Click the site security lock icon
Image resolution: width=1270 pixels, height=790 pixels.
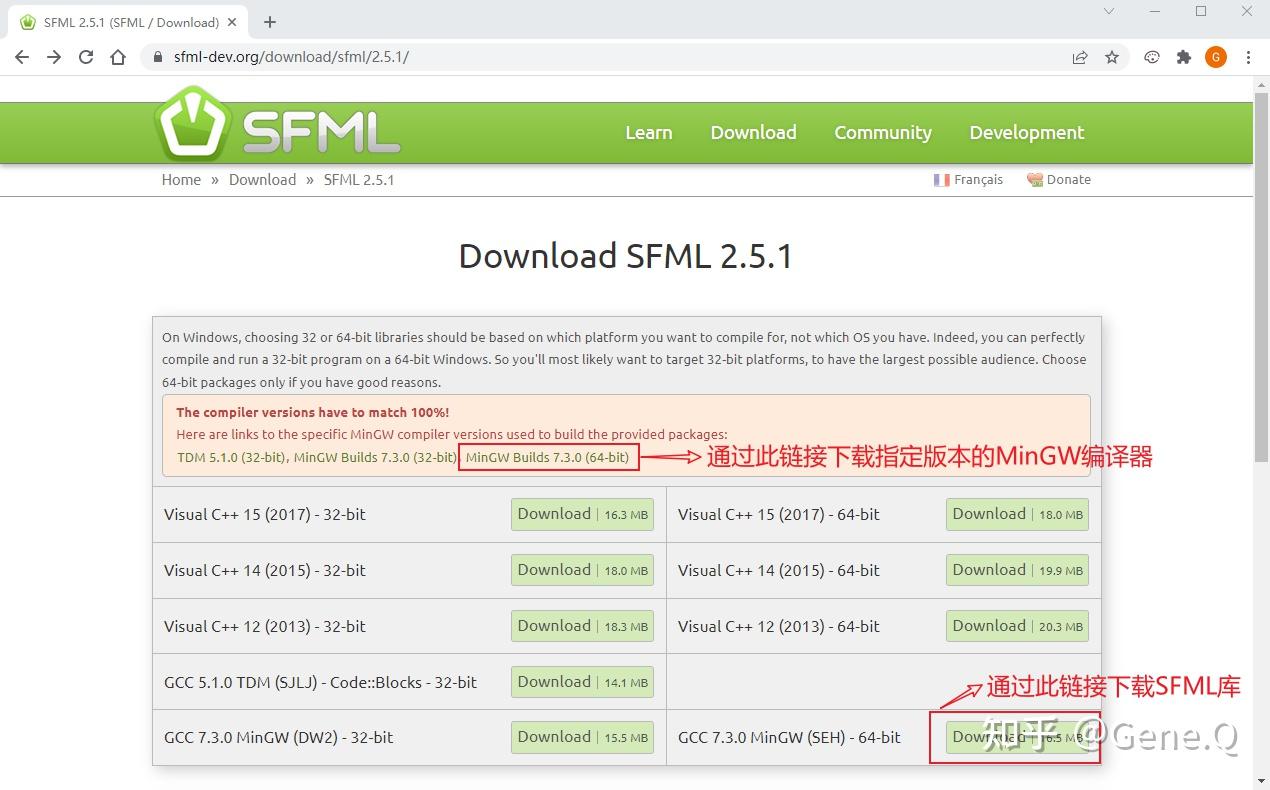tap(157, 57)
